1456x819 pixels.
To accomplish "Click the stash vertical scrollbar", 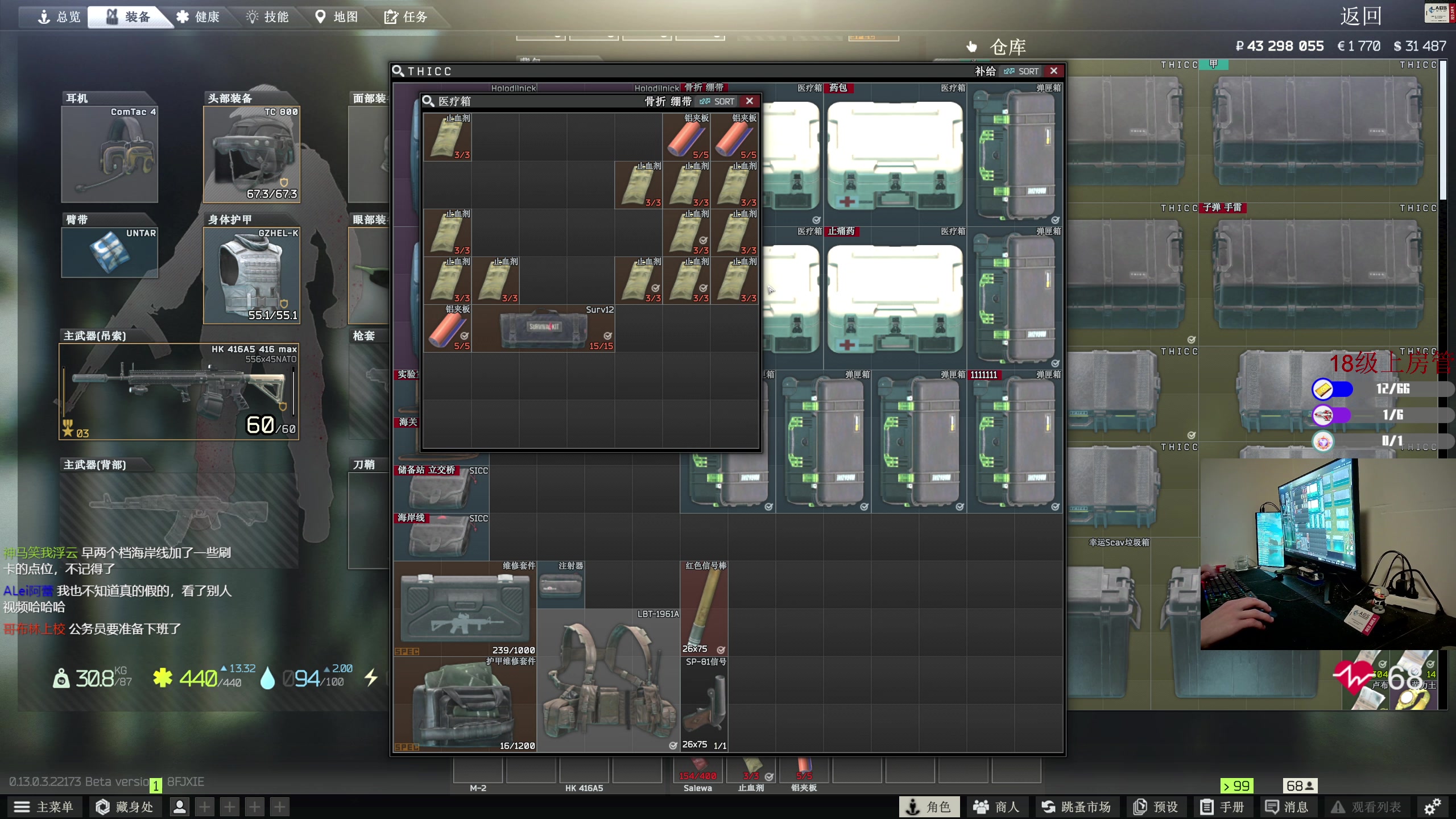I will click(x=1443, y=131).
